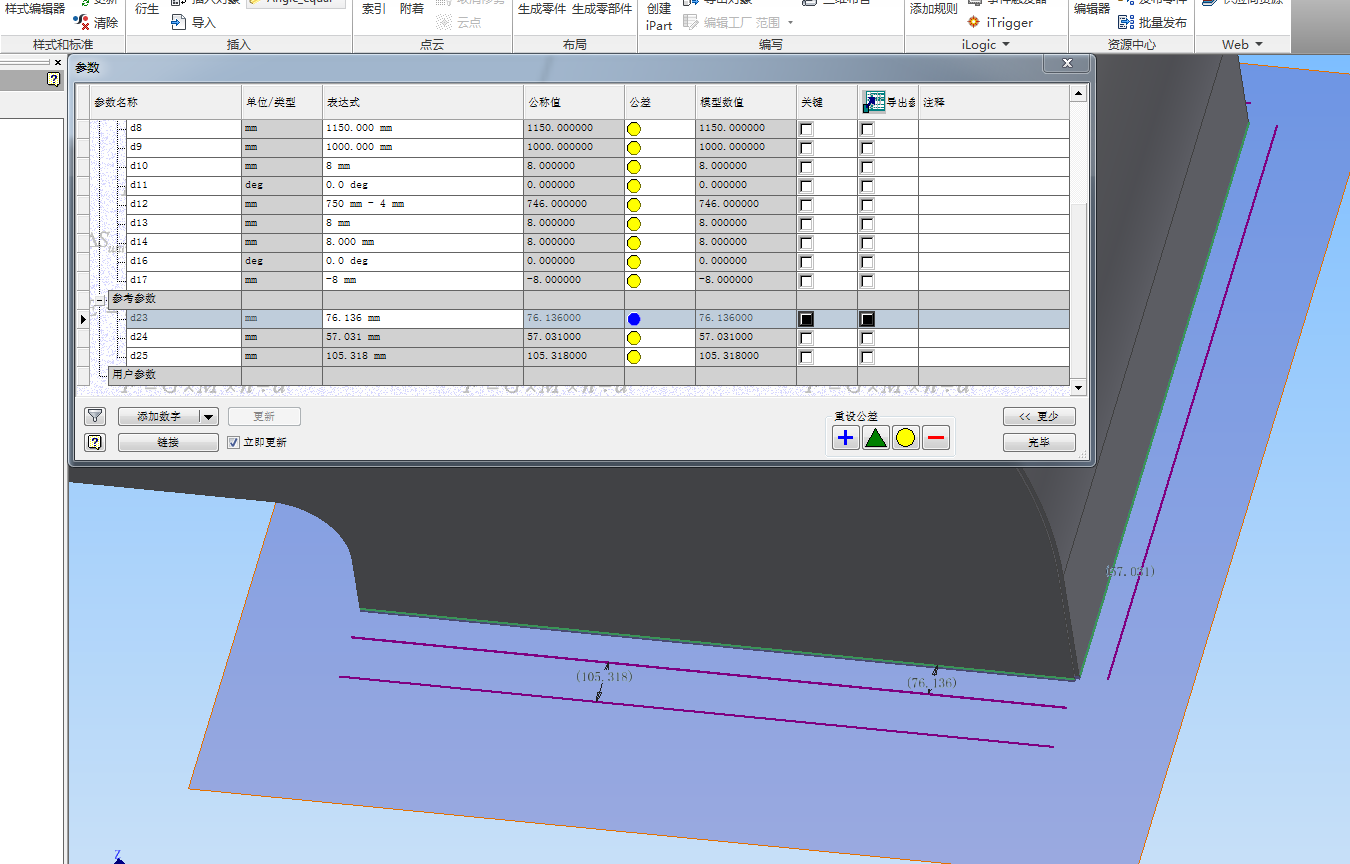
Task: Click the blue plus upper tolerance icon
Action: point(846,438)
